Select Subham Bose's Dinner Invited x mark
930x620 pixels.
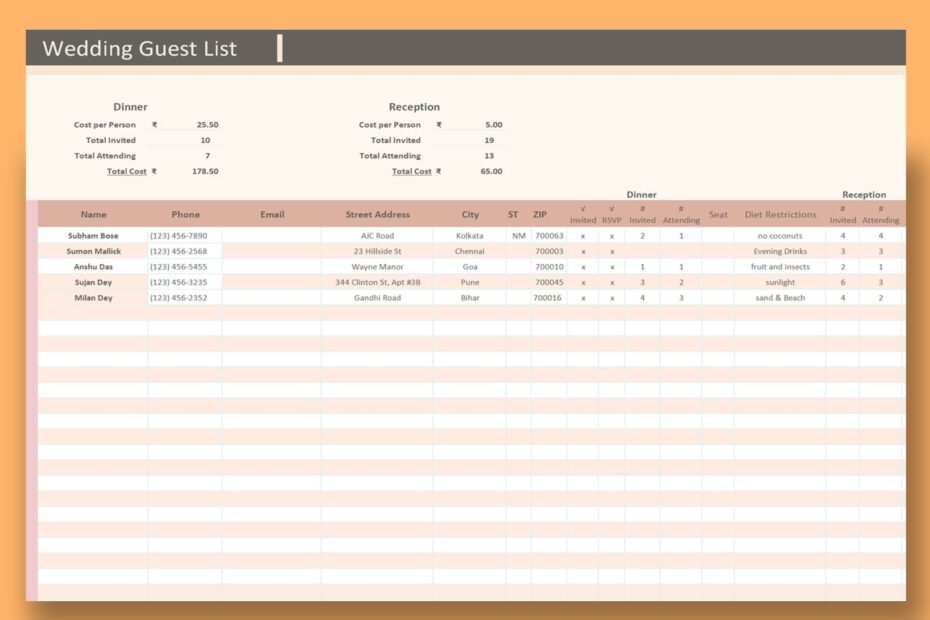(x=583, y=235)
